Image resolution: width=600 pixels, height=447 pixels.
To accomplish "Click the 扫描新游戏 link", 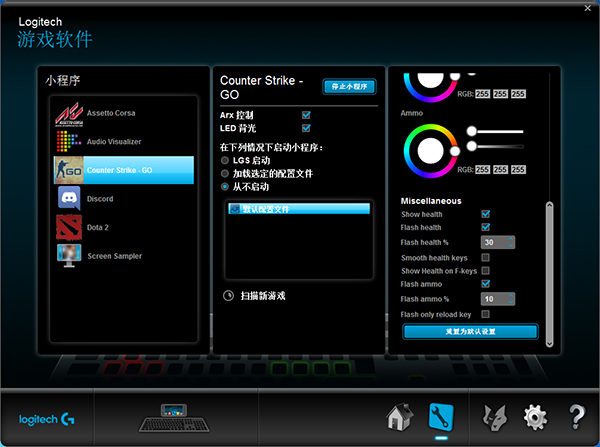I will pyautogui.click(x=263, y=295).
